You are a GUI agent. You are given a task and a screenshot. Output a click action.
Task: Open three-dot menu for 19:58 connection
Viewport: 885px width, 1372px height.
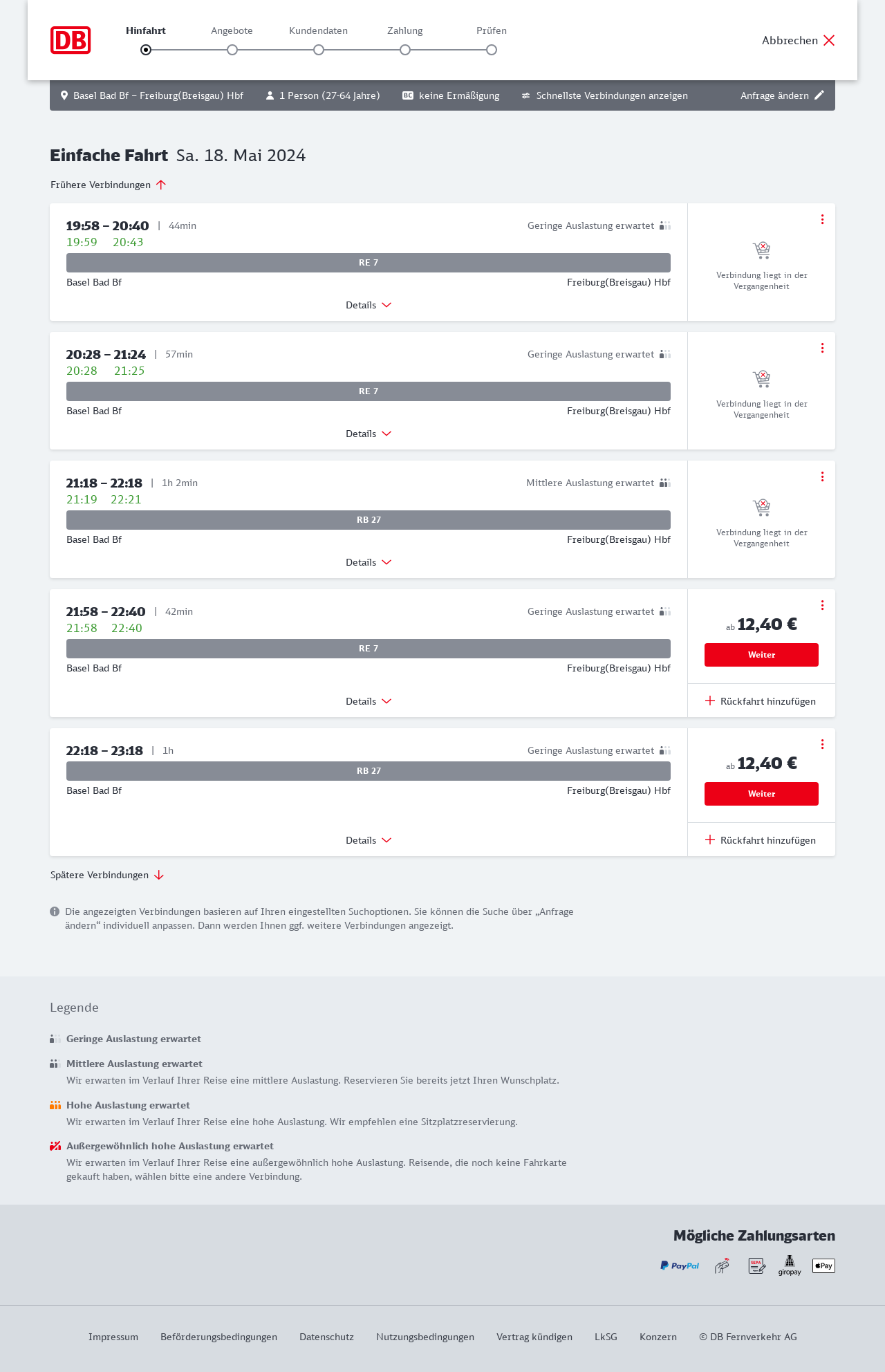pyautogui.click(x=822, y=219)
